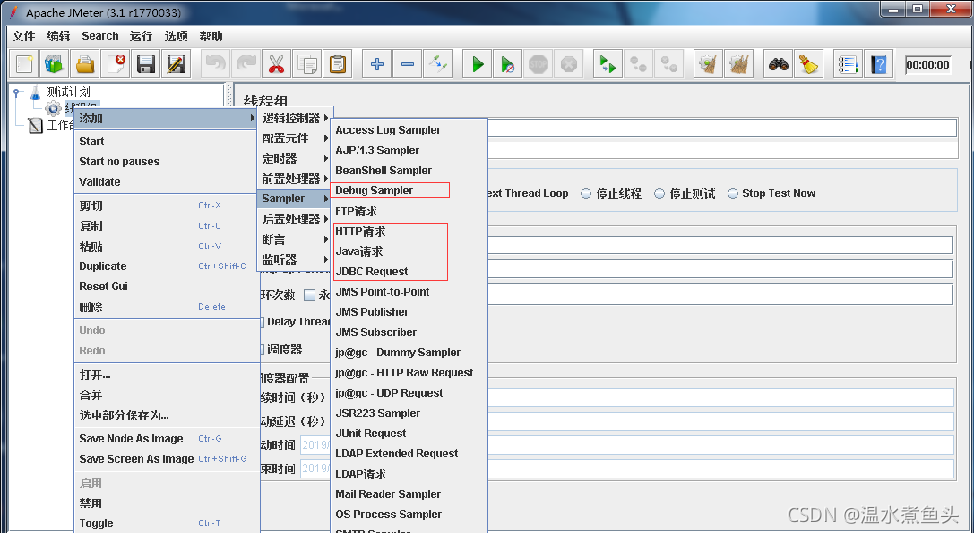Image resolution: width=974 pixels, height=533 pixels.
Task: Click the Open file folder icon
Action: (85, 64)
